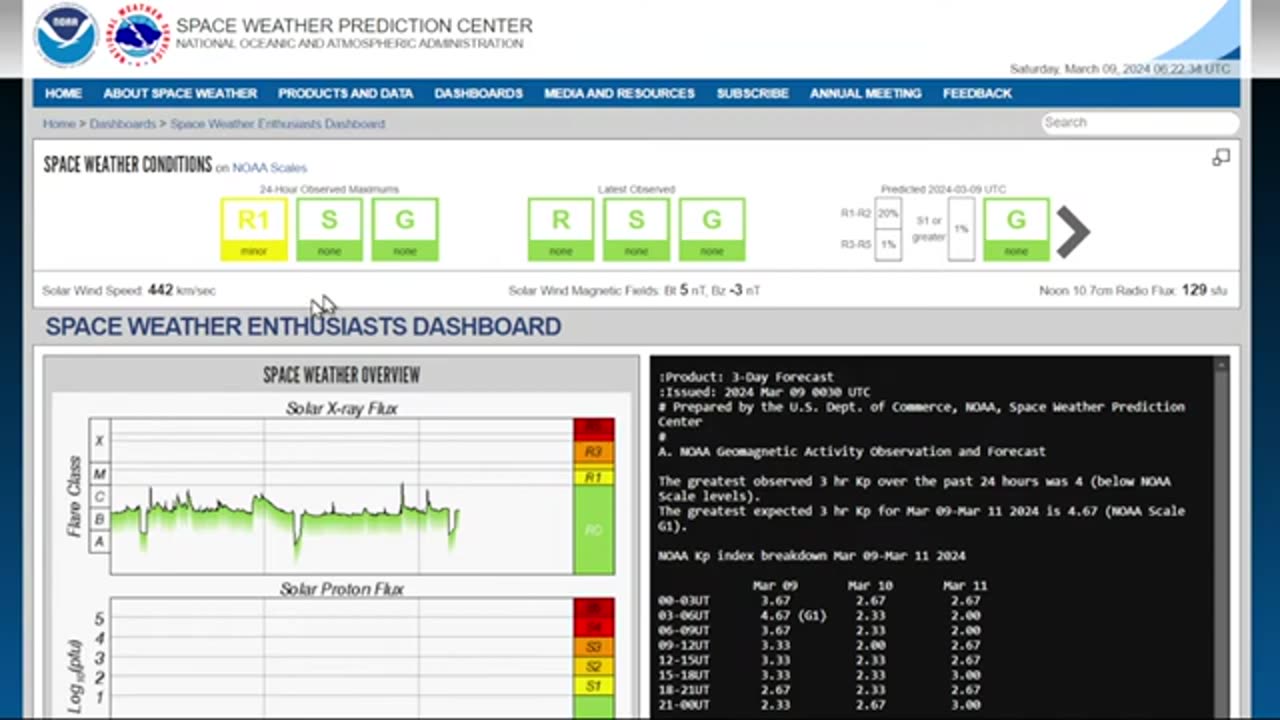Follow the Dashboards breadcrumb link
Screen dimensions: 1280x720
point(122,124)
